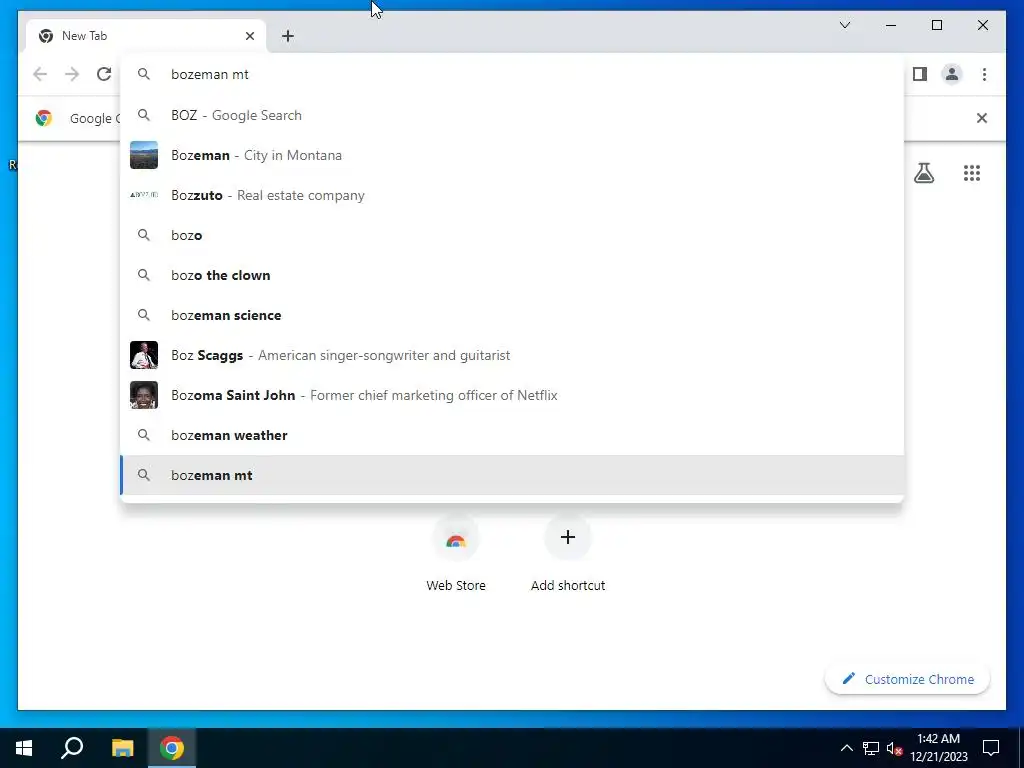This screenshot has height=768, width=1024.
Task: Go back with the back arrow
Action: (40, 74)
